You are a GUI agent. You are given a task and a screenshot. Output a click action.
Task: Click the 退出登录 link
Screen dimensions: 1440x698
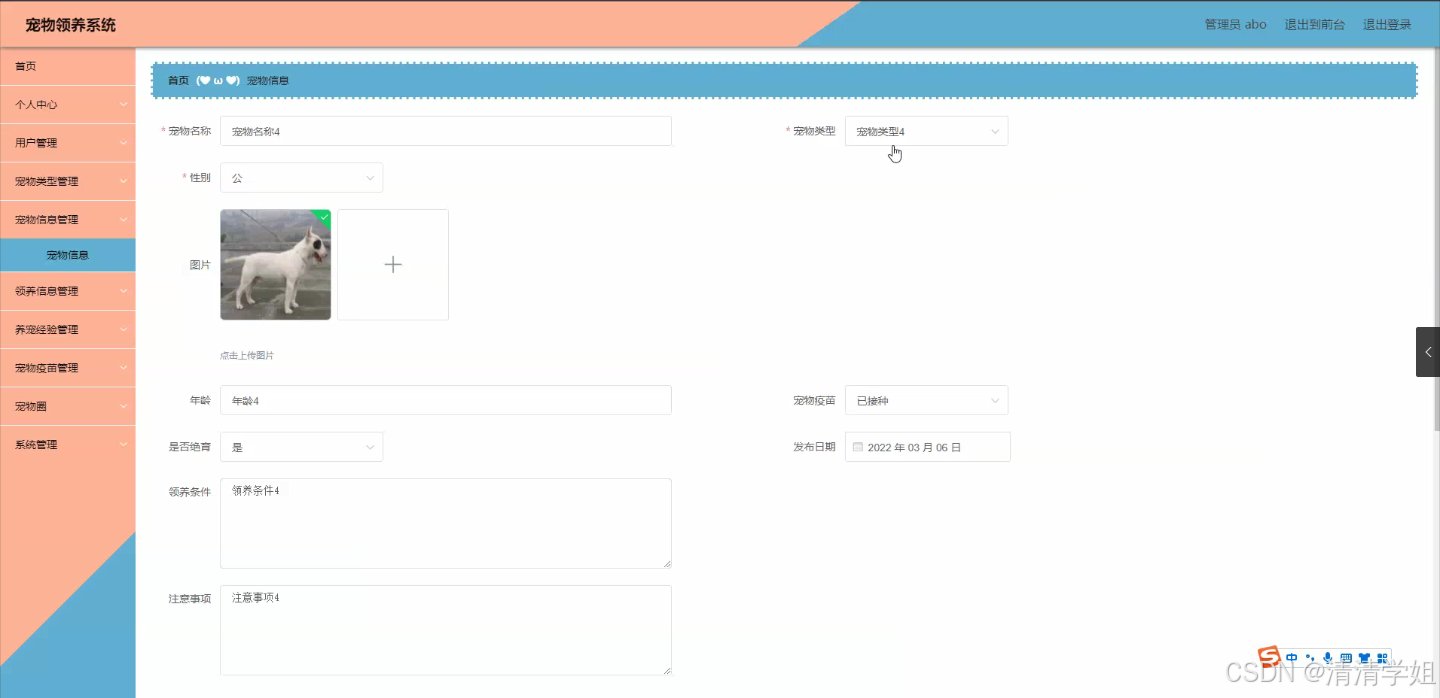point(1387,24)
